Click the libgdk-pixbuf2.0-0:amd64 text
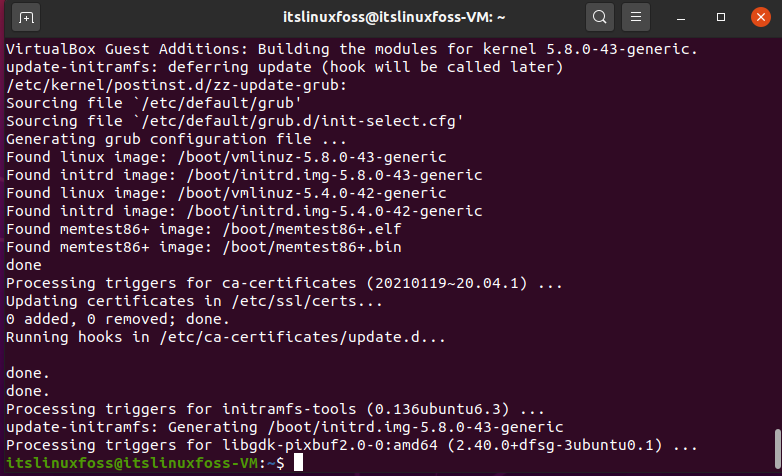Screen dimensions: 782x476 pyautogui.click(x=330, y=445)
